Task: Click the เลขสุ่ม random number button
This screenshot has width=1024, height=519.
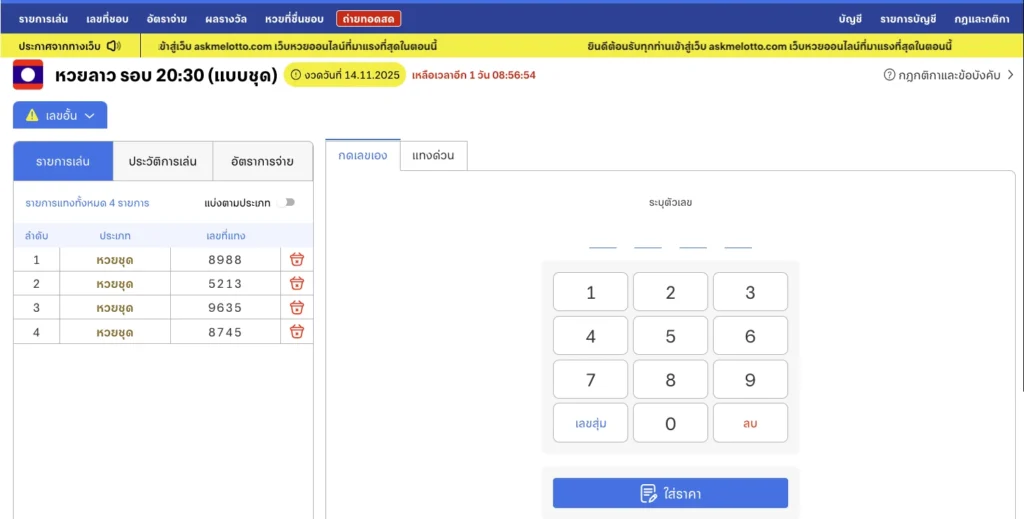Action: point(590,423)
